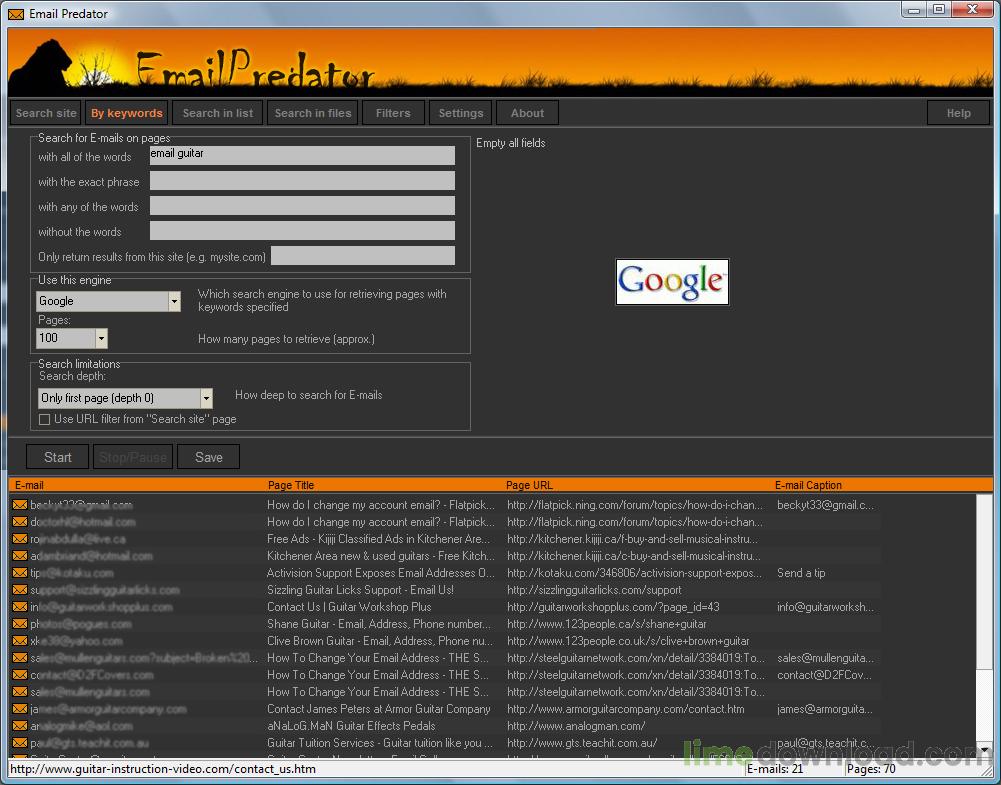1001x785 pixels.
Task: Open the search engine dropdown showing Google
Action: tap(174, 300)
